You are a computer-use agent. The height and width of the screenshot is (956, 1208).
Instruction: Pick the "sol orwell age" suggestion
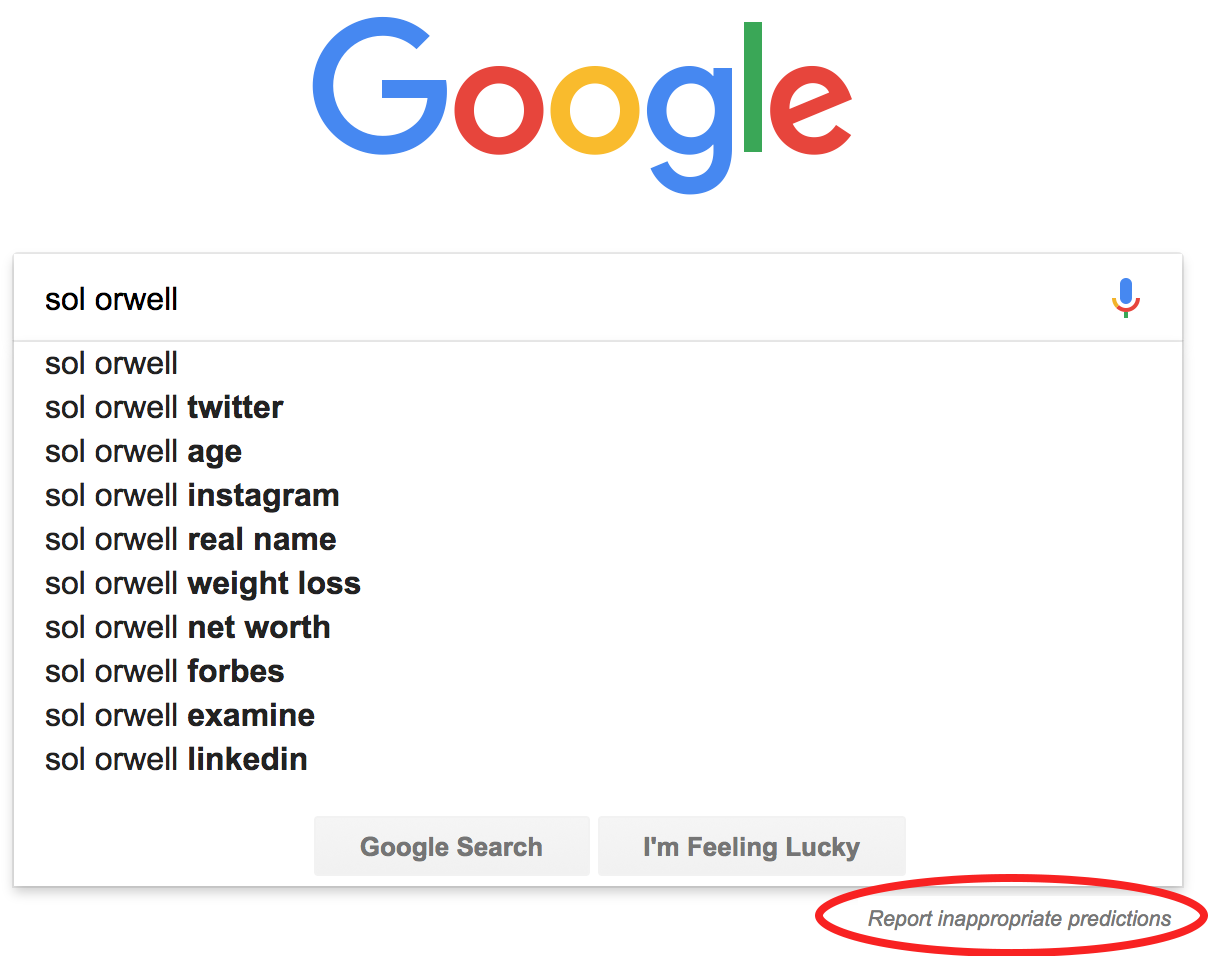coord(598,451)
